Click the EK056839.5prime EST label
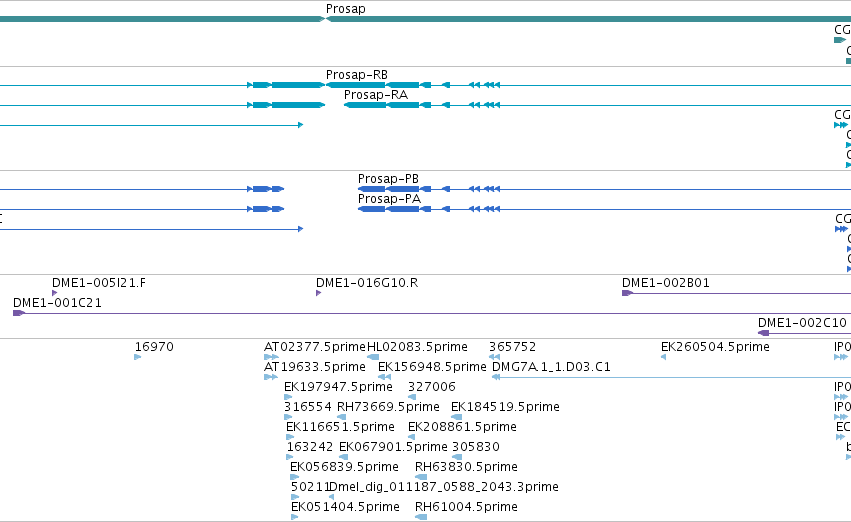 click(344, 467)
